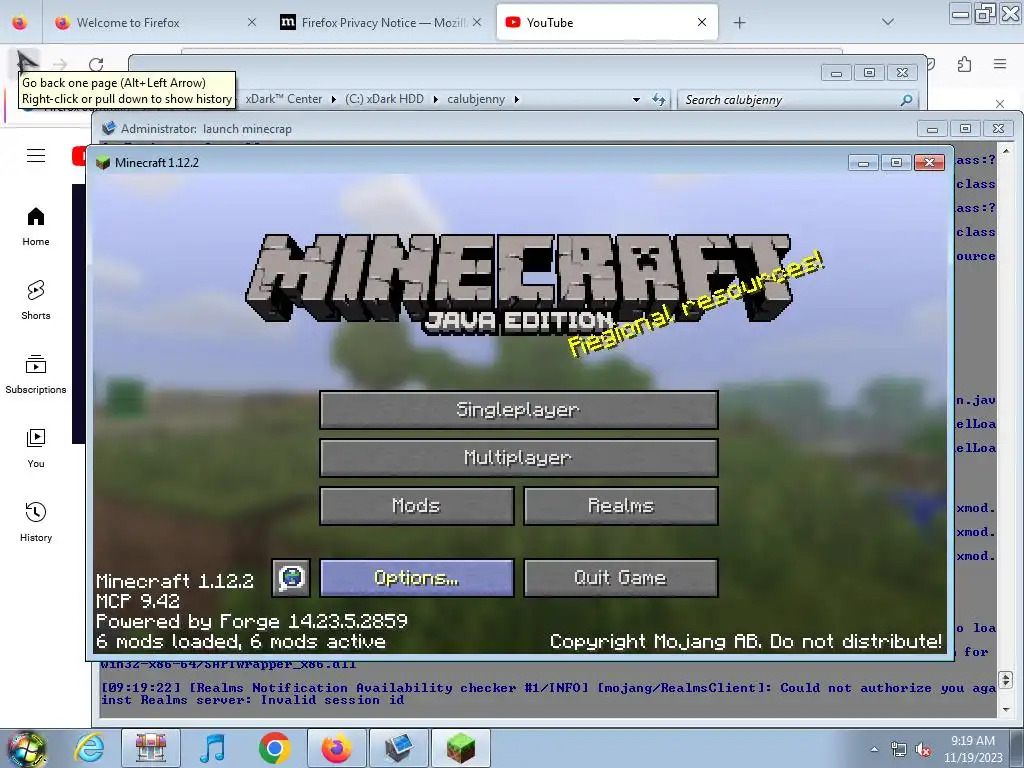Click the Minecraft window title icon

click(x=103, y=163)
